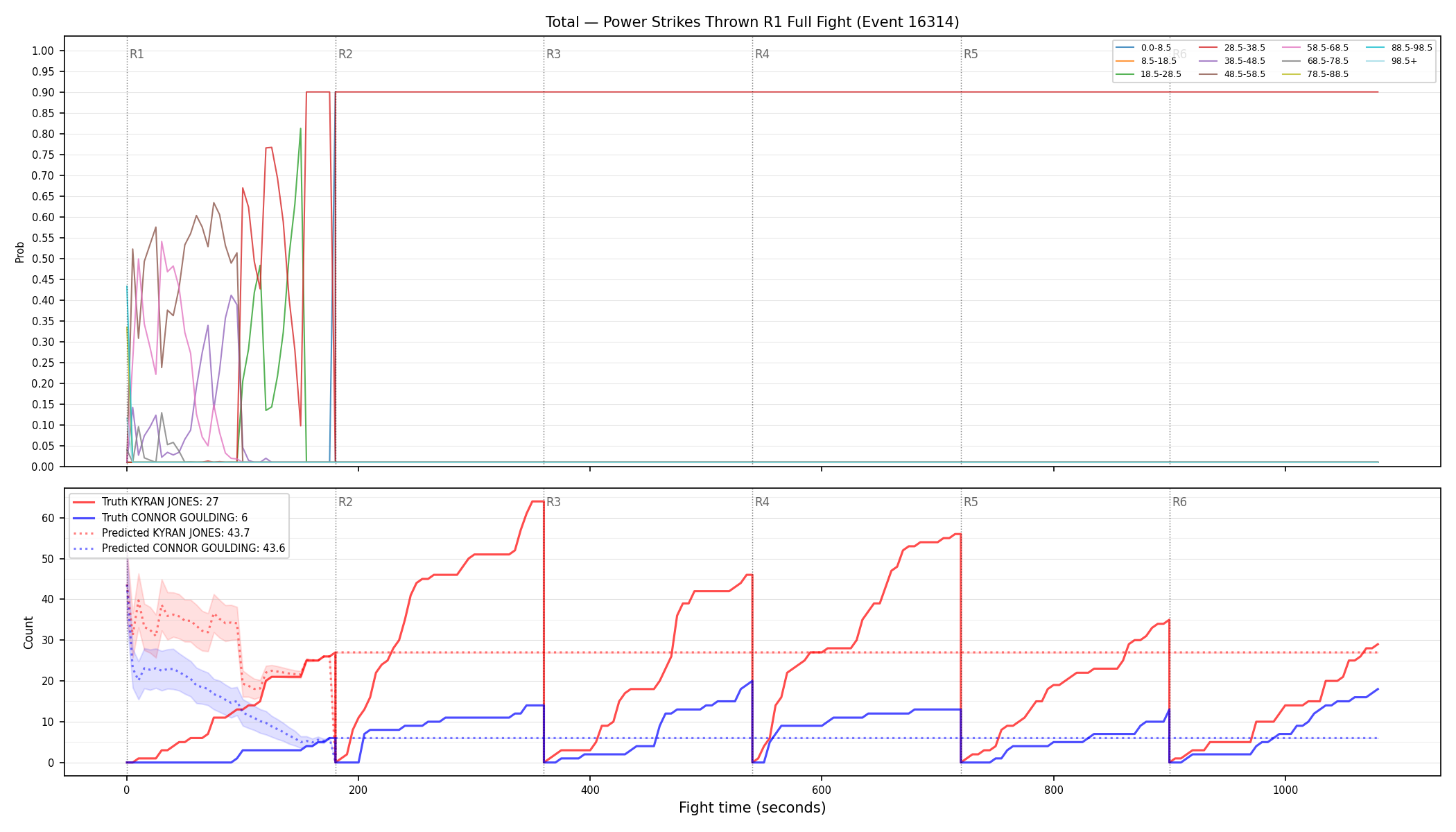Click the red '28.5-38.5' legend line swatch
The width and height of the screenshot is (1456, 832).
(1208, 48)
